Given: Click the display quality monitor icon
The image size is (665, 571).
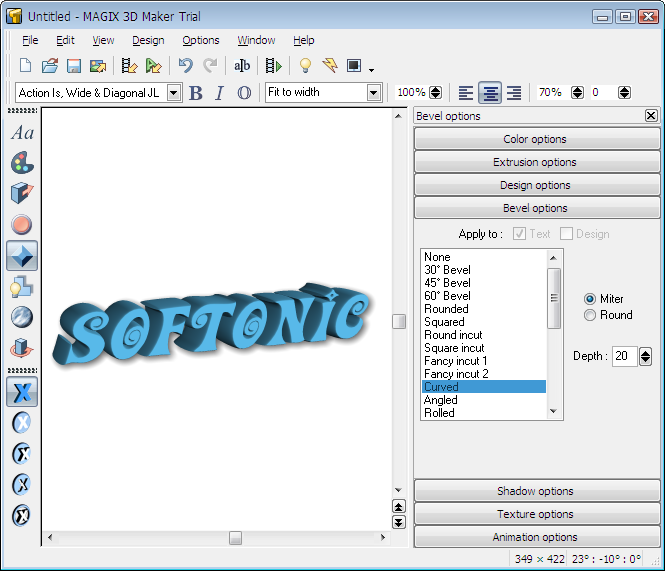Looking at the screenshot, I should click(x=354, y=66).
